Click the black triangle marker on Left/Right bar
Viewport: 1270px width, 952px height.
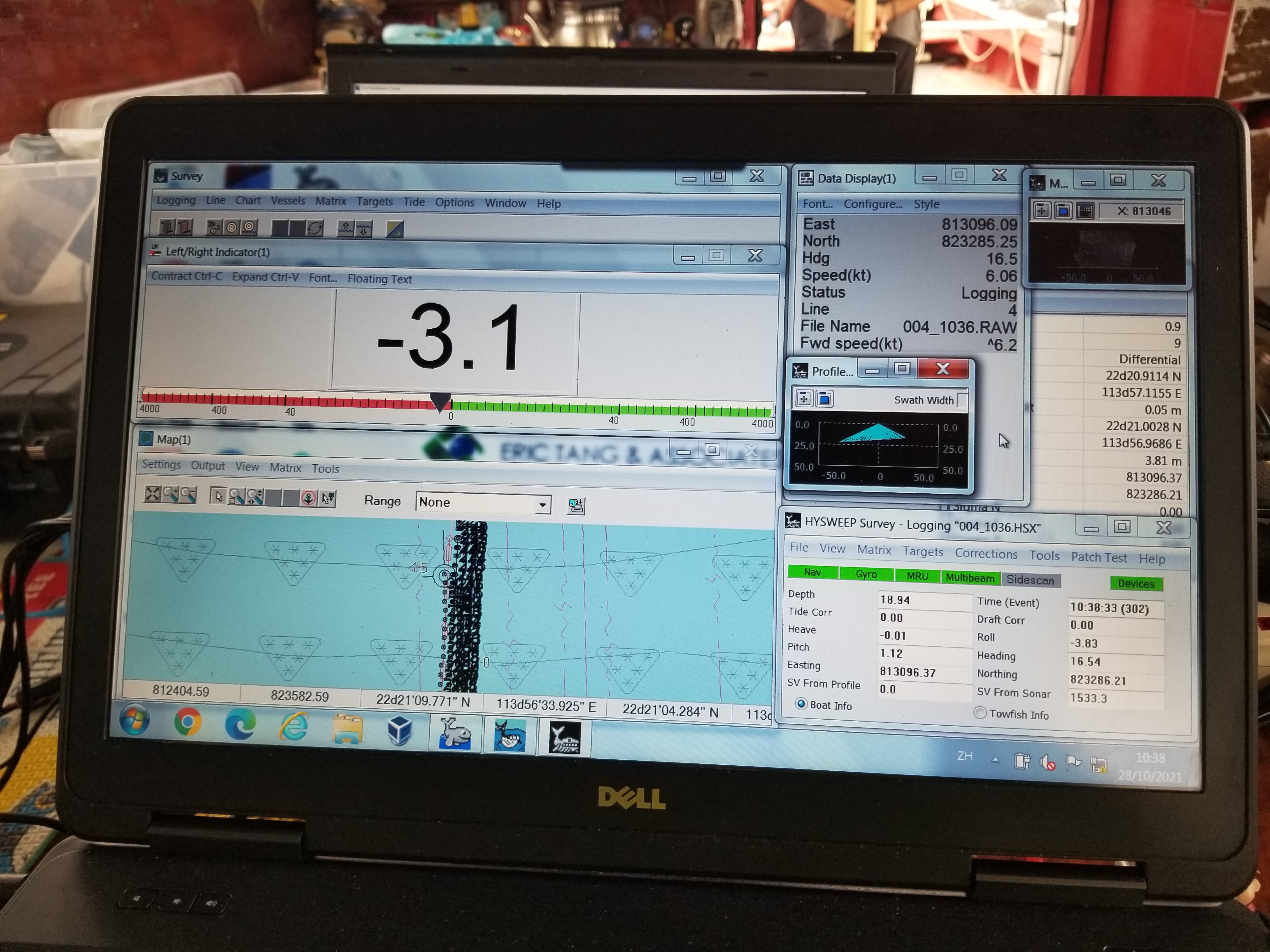click(440, 402)
